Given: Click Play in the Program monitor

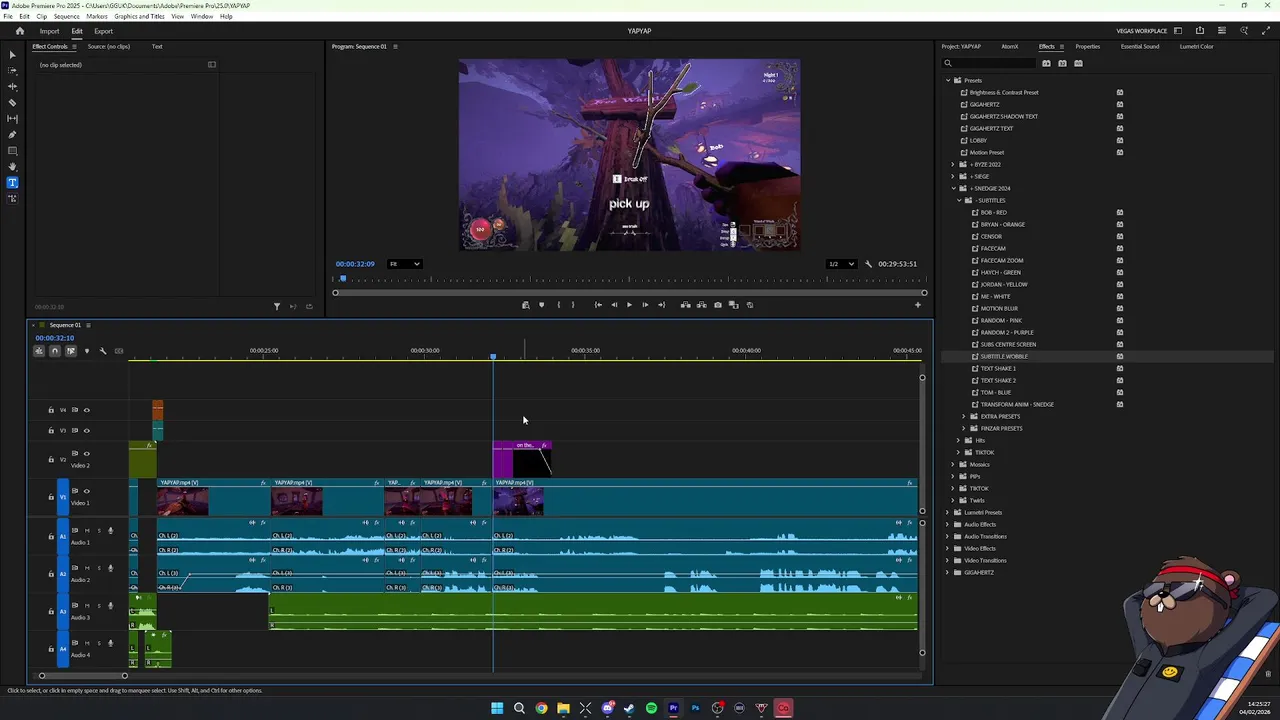Looking at the screenshot, I should 629,305.
